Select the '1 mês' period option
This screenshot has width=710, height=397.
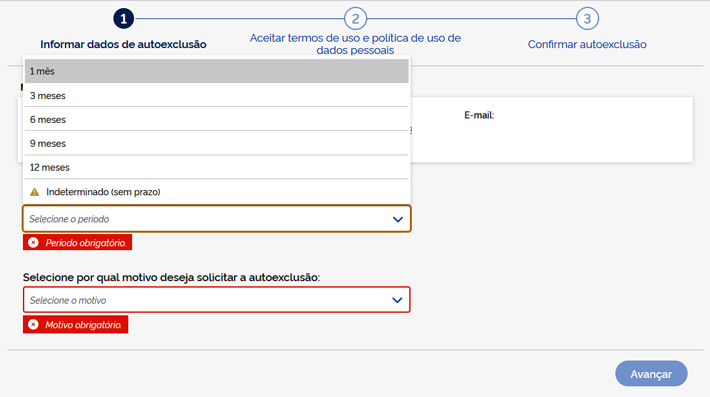coord(216,71)
